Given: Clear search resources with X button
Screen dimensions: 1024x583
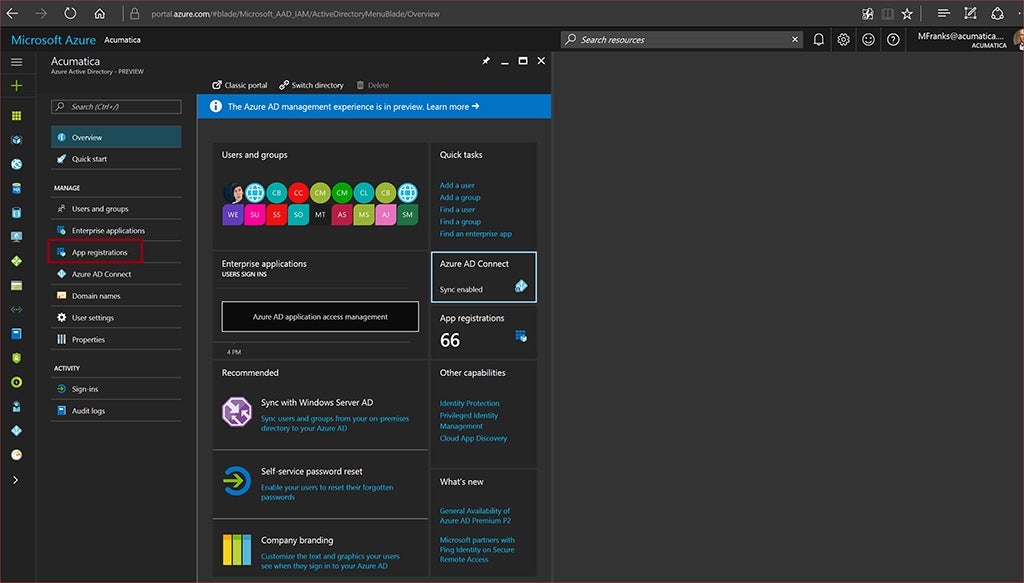Looking at the screenshot, I should pyautogui.click(x=795, y=40).
